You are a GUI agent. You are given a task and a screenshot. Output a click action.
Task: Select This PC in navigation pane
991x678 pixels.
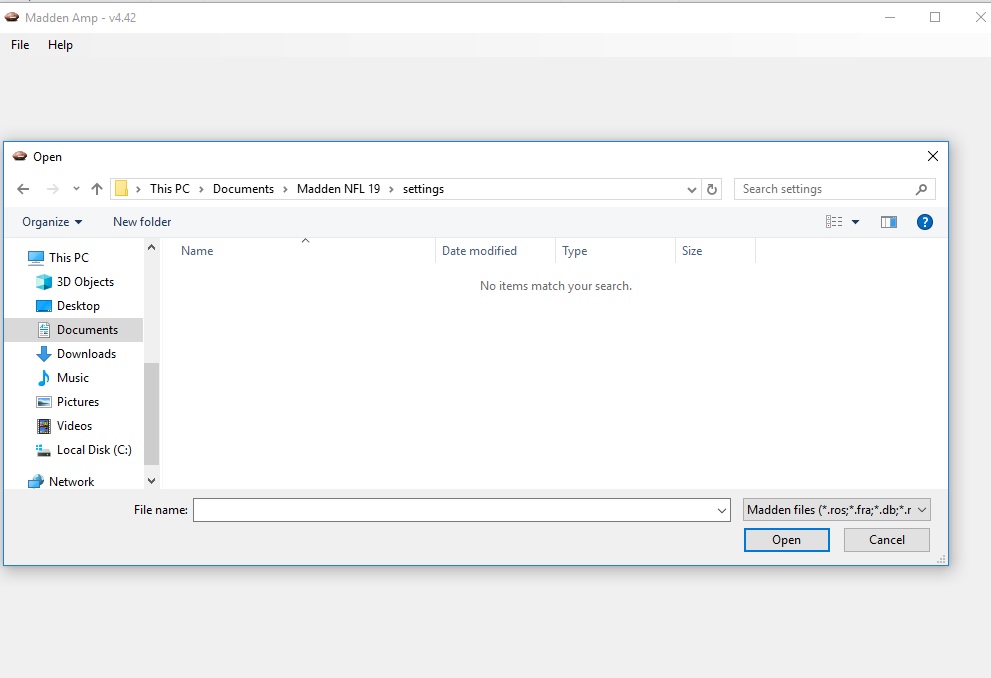coord(69,258)
